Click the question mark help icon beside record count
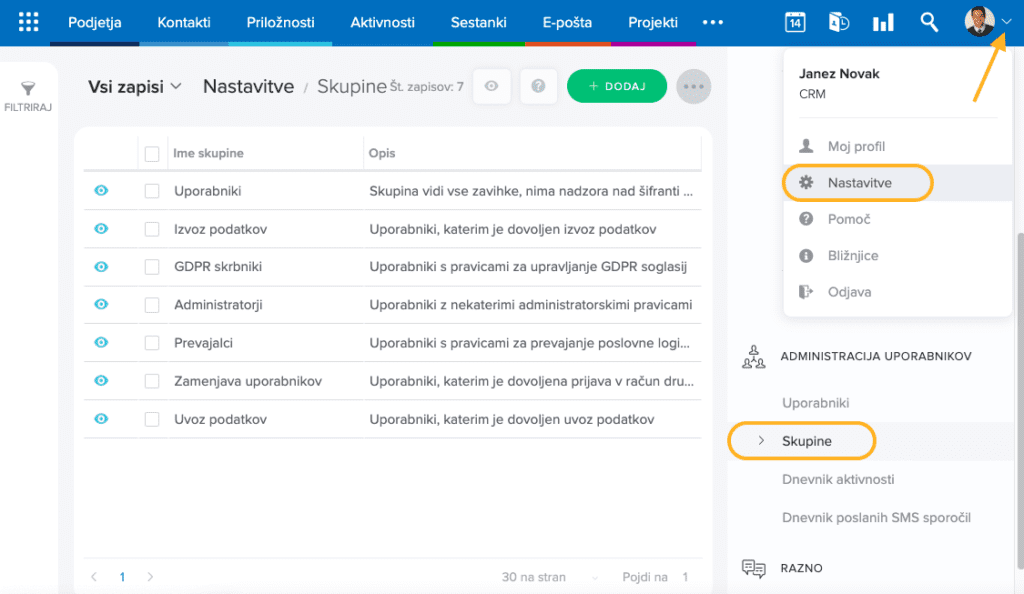 click(538, 87)
